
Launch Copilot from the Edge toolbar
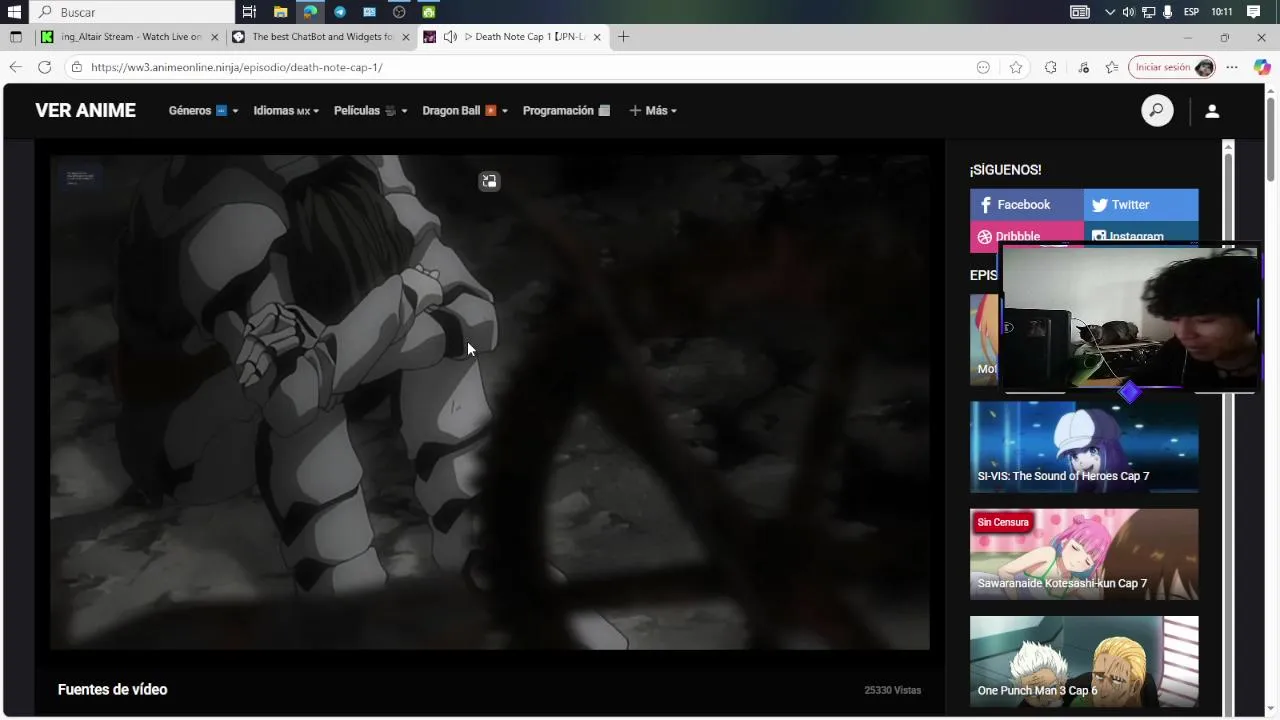(x=1261, y=67)
